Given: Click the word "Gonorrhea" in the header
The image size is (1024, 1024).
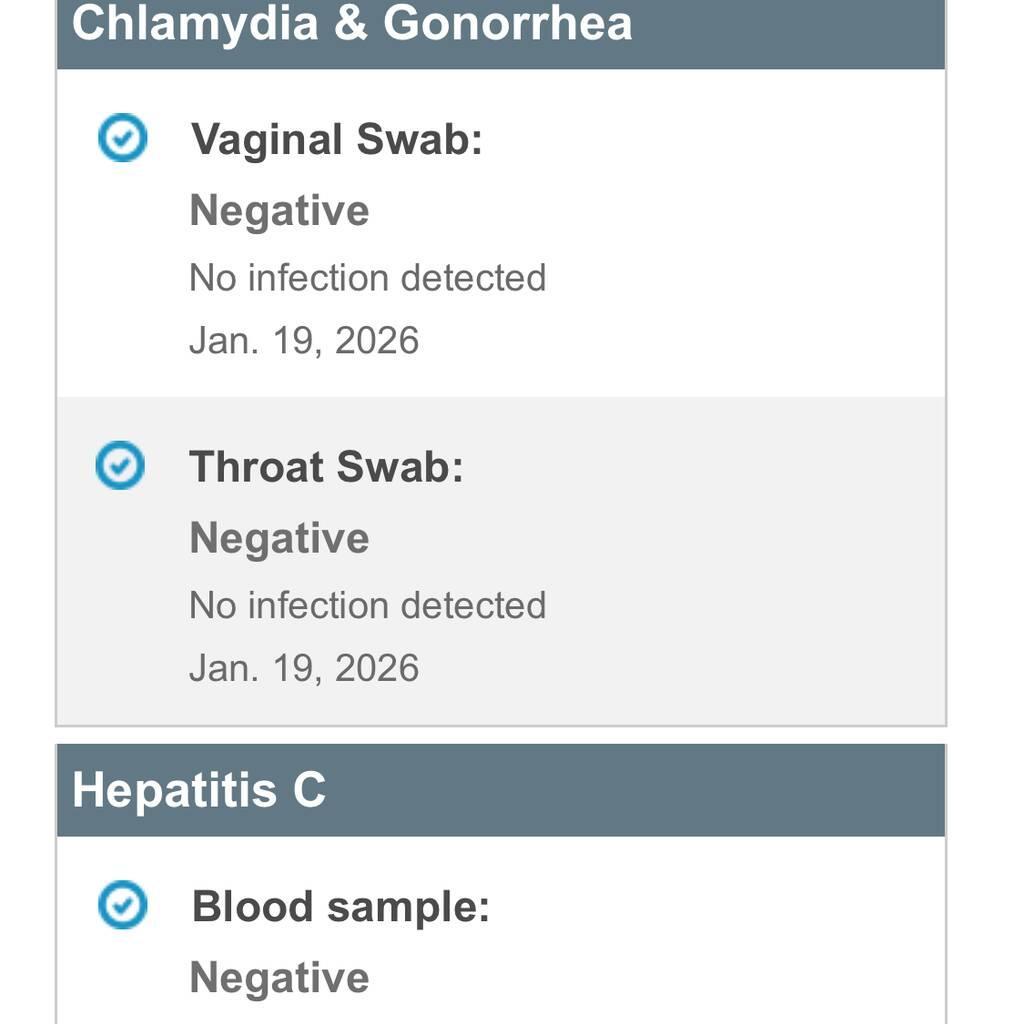Looking at the screenshot, I should 508,24.
